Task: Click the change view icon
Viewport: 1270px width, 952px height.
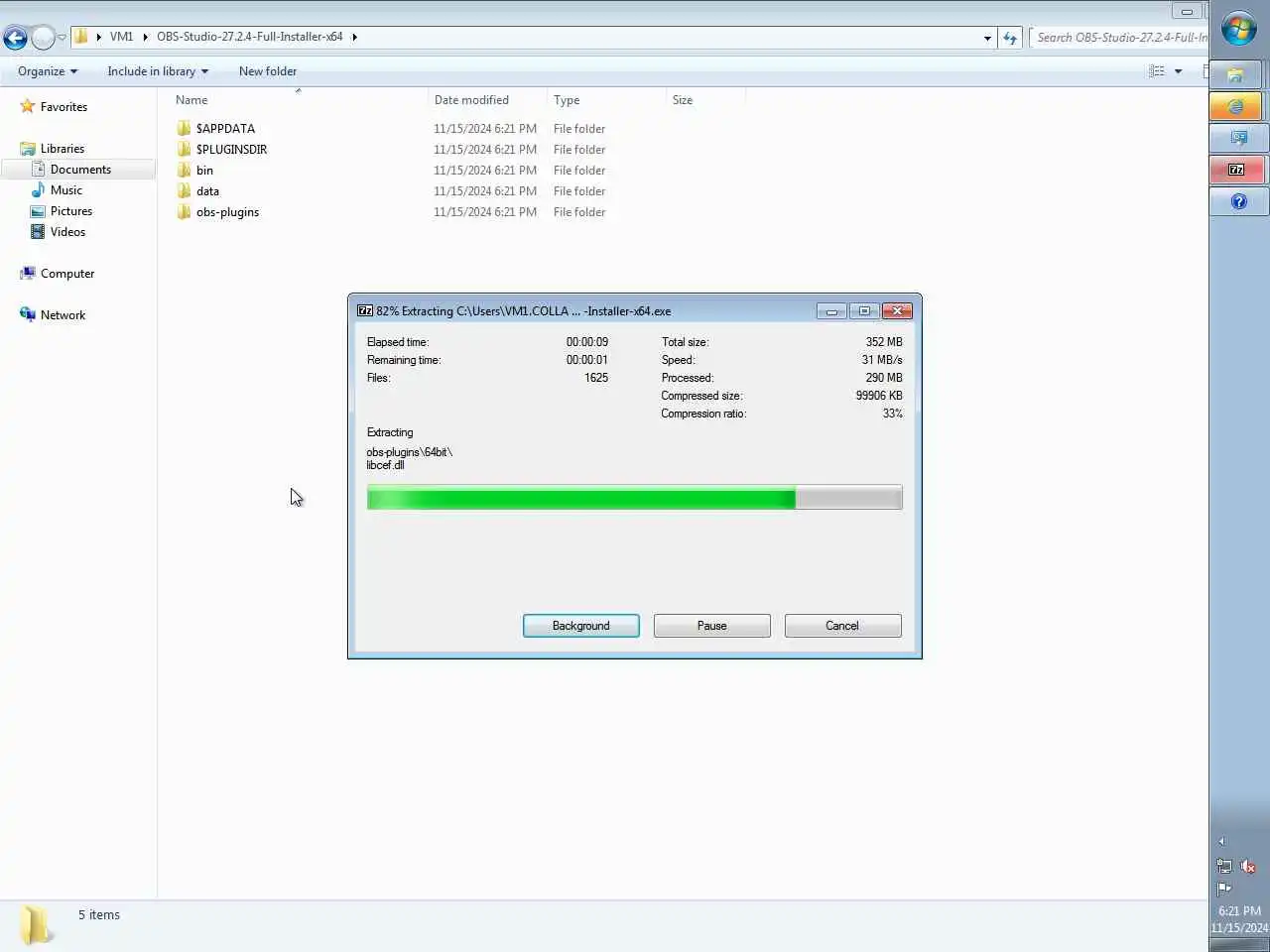Action: coord(1157,71)
